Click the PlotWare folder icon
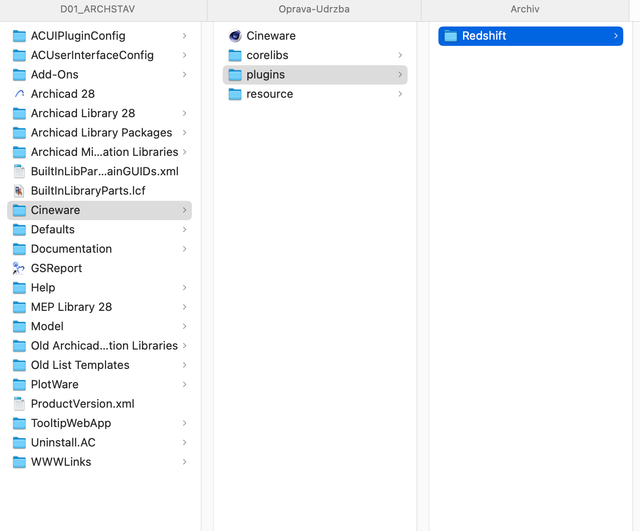This screenshot has width=640, height=531. pos(19,384)
